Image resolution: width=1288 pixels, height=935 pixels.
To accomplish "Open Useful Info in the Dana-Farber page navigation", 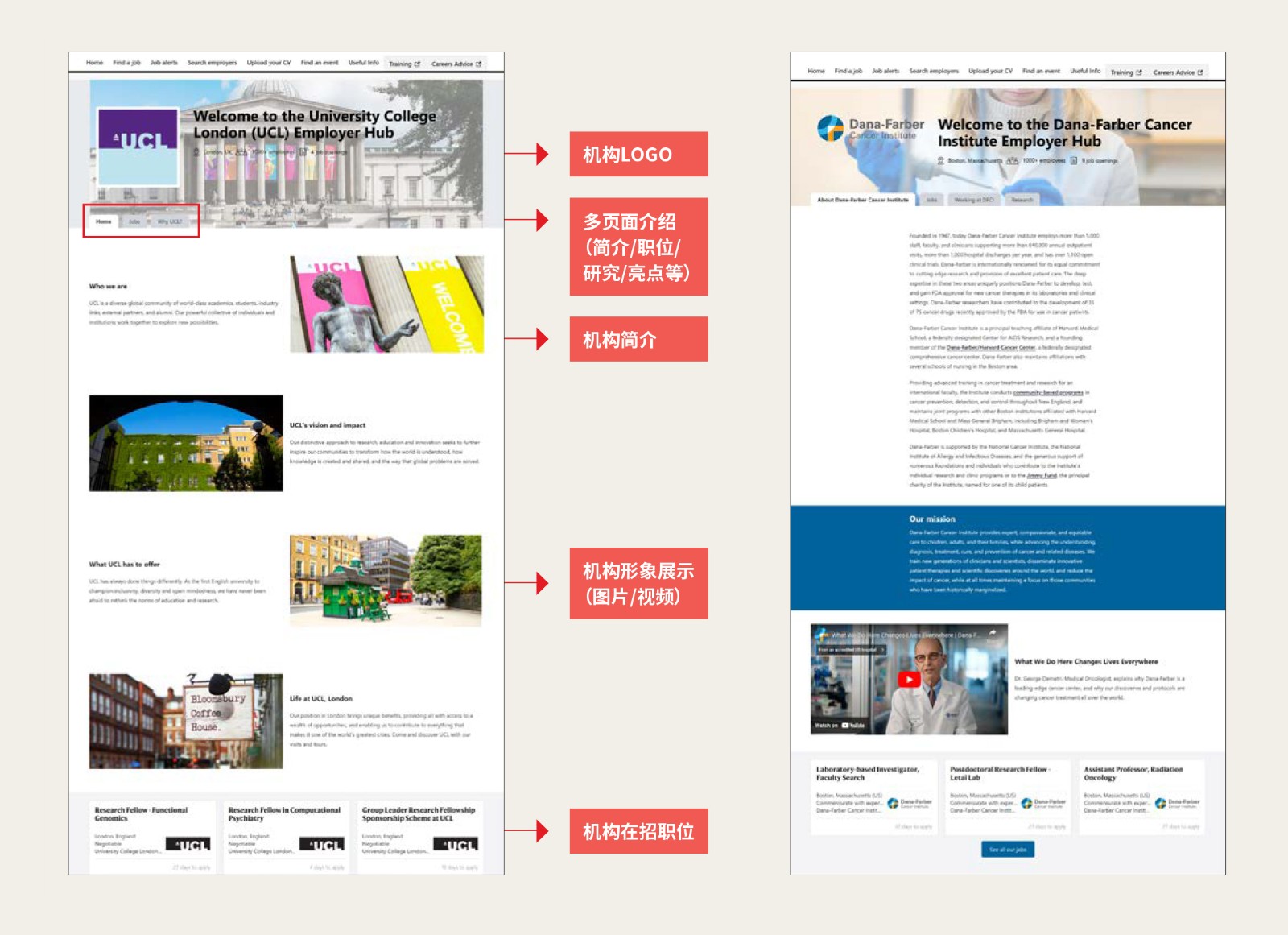I will pos(1085,71).
